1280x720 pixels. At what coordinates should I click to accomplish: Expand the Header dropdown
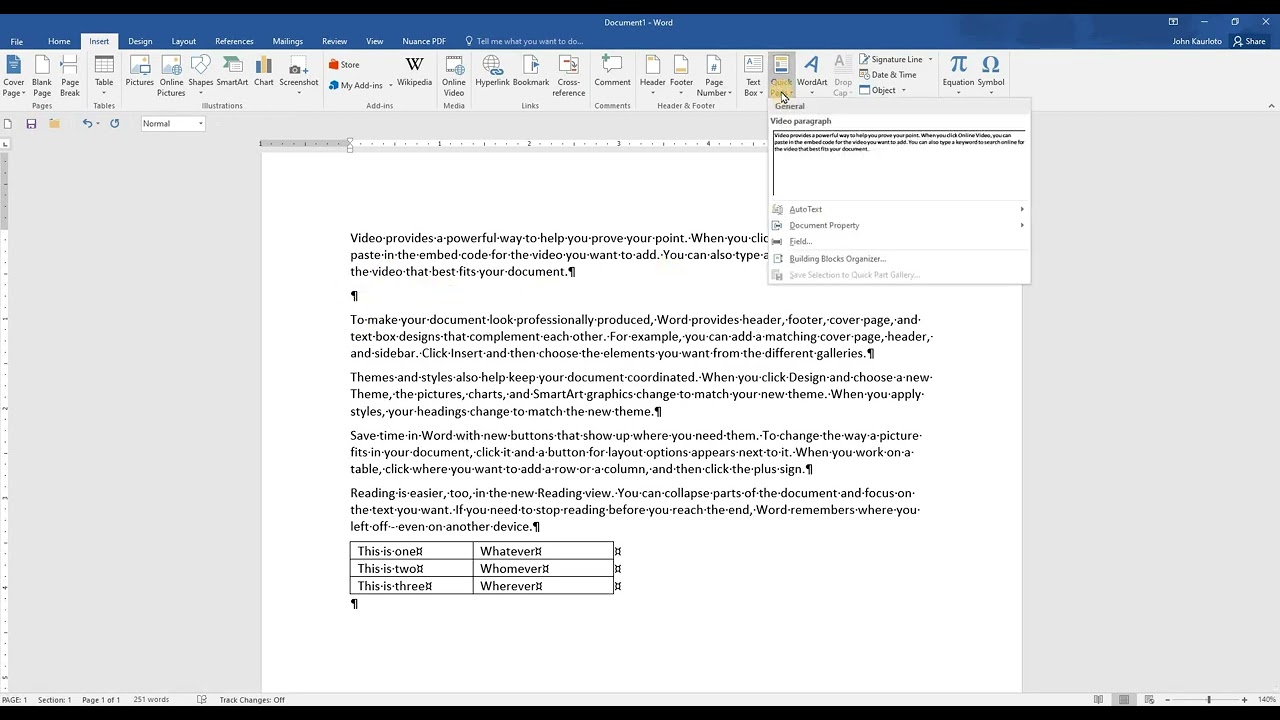(652, 76)
